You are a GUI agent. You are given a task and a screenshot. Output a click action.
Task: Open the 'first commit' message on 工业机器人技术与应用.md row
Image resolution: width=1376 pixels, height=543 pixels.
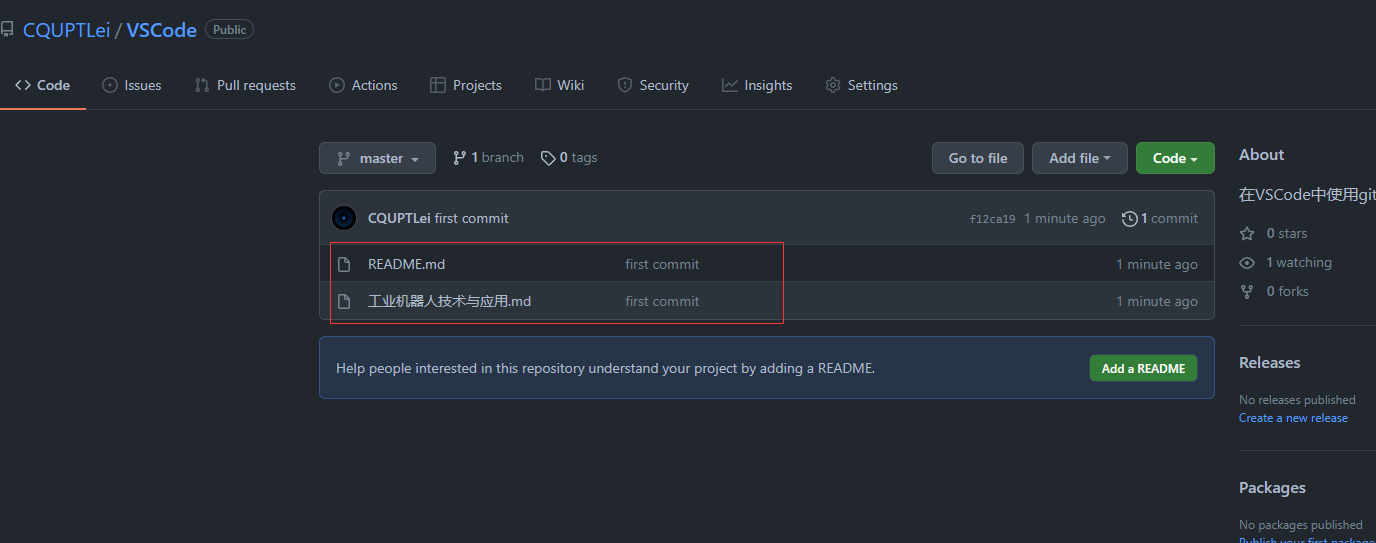pos(662,301)
